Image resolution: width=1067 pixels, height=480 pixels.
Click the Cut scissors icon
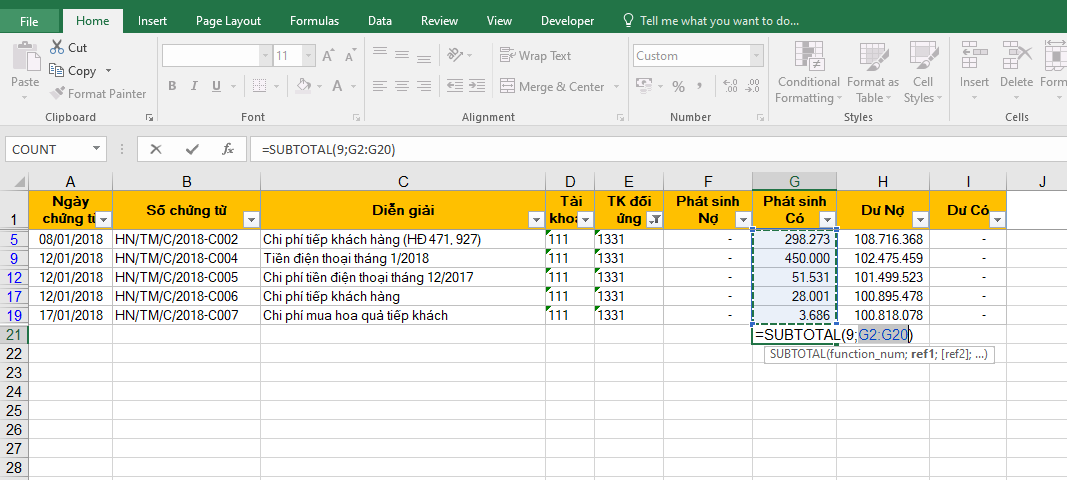[x=55, y=47]
